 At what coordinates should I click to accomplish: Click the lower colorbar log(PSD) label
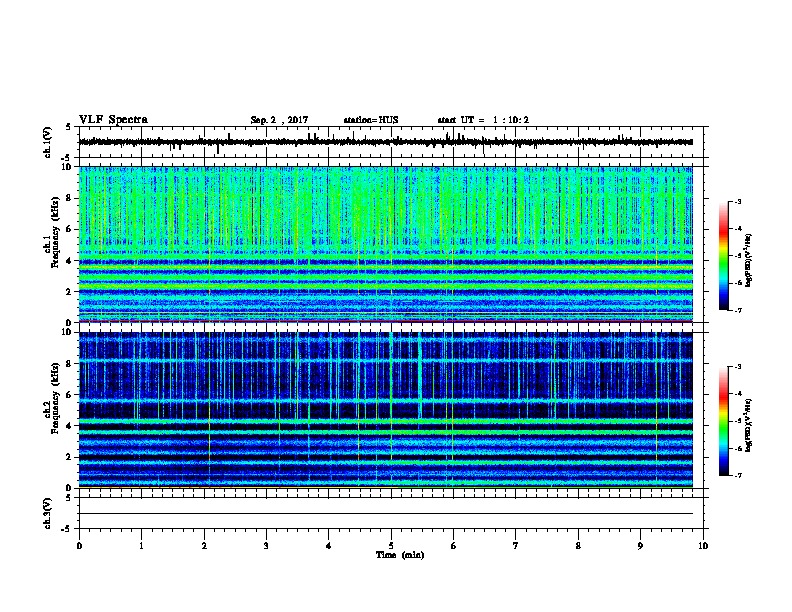(748, 426)
